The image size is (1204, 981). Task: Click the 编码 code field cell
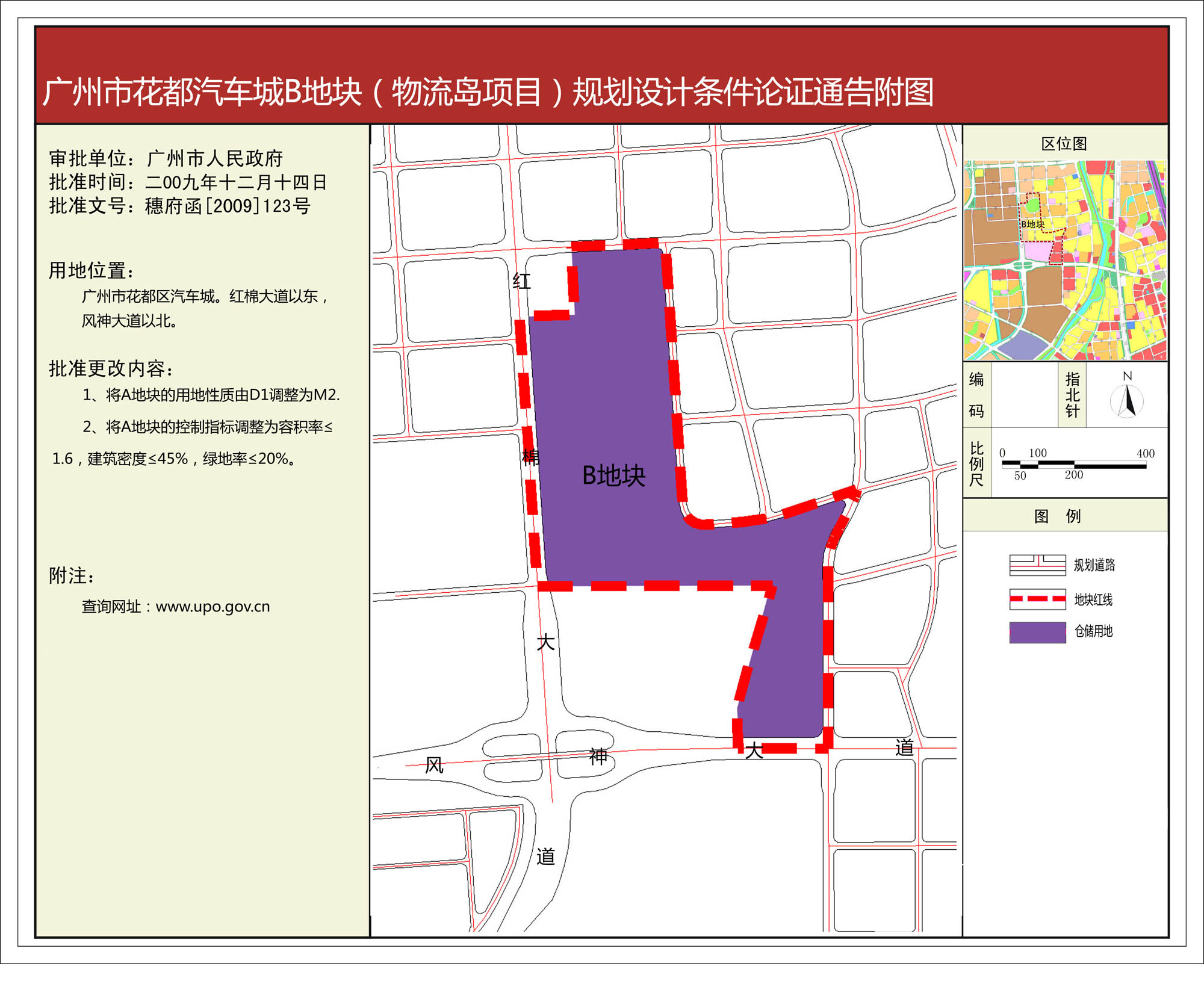point(1024,395)
